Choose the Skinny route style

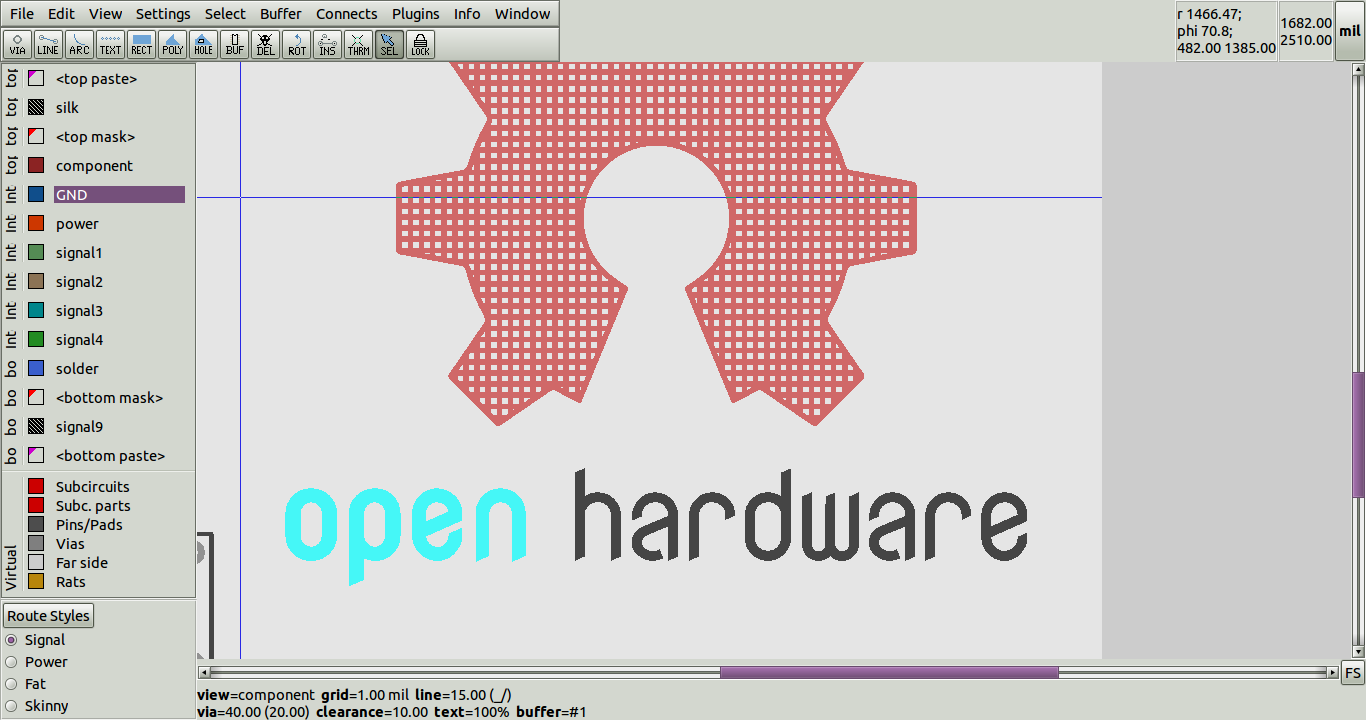tap(12, 706)
